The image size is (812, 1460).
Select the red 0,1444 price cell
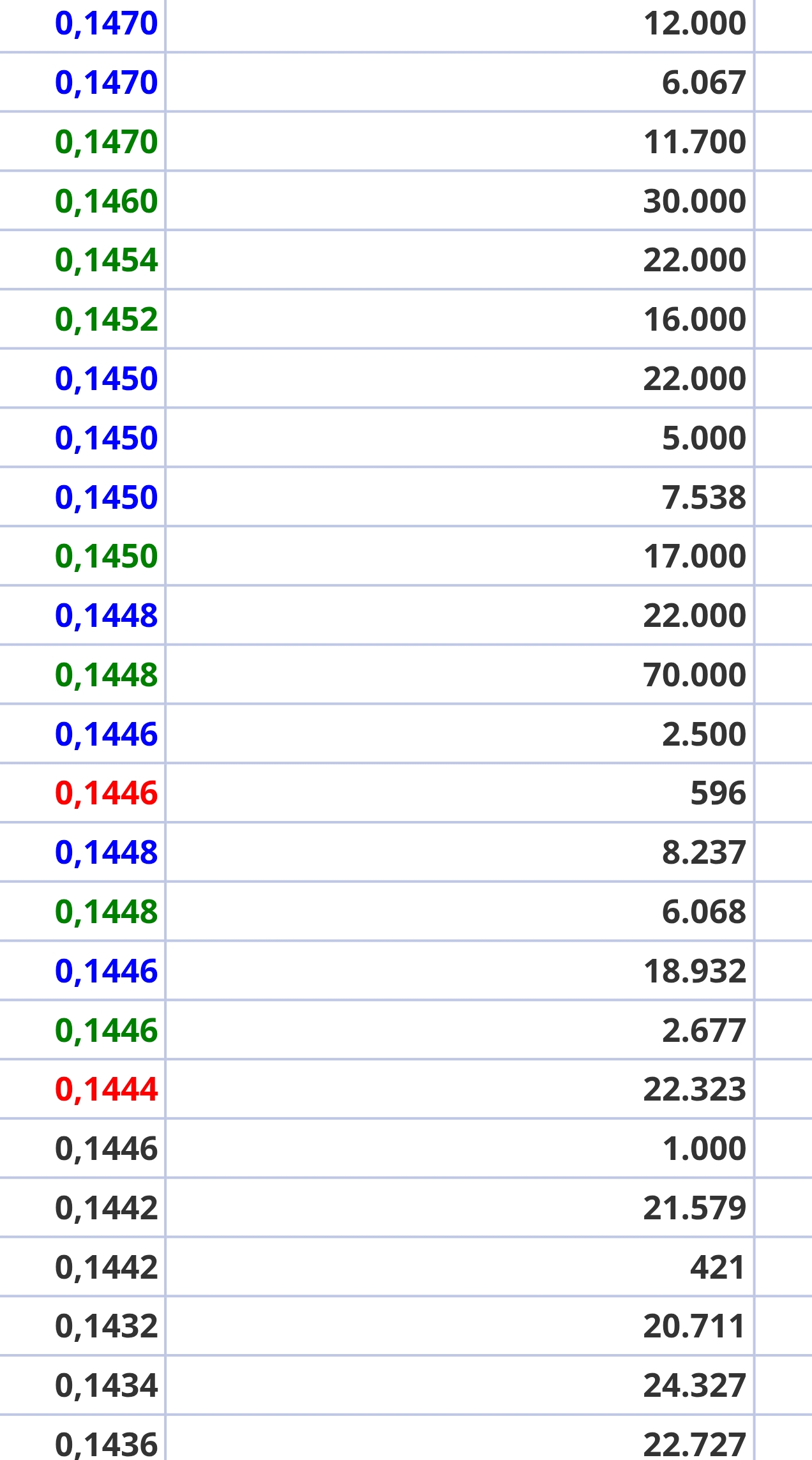106,1089
